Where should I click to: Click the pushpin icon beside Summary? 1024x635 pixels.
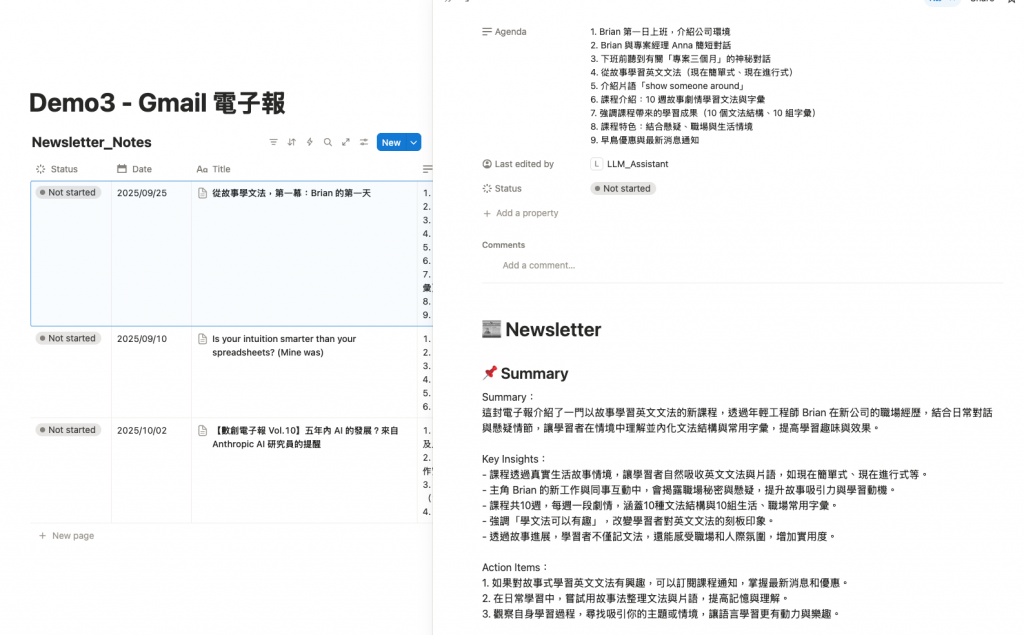click(490, 373)
